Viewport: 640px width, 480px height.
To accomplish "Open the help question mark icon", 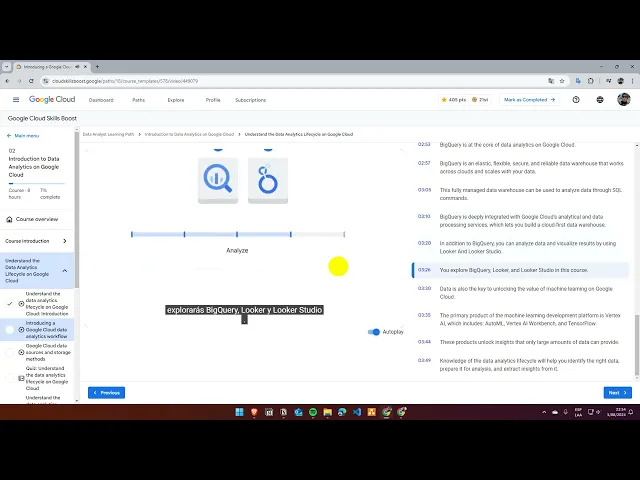I will [x=576, y=100].
